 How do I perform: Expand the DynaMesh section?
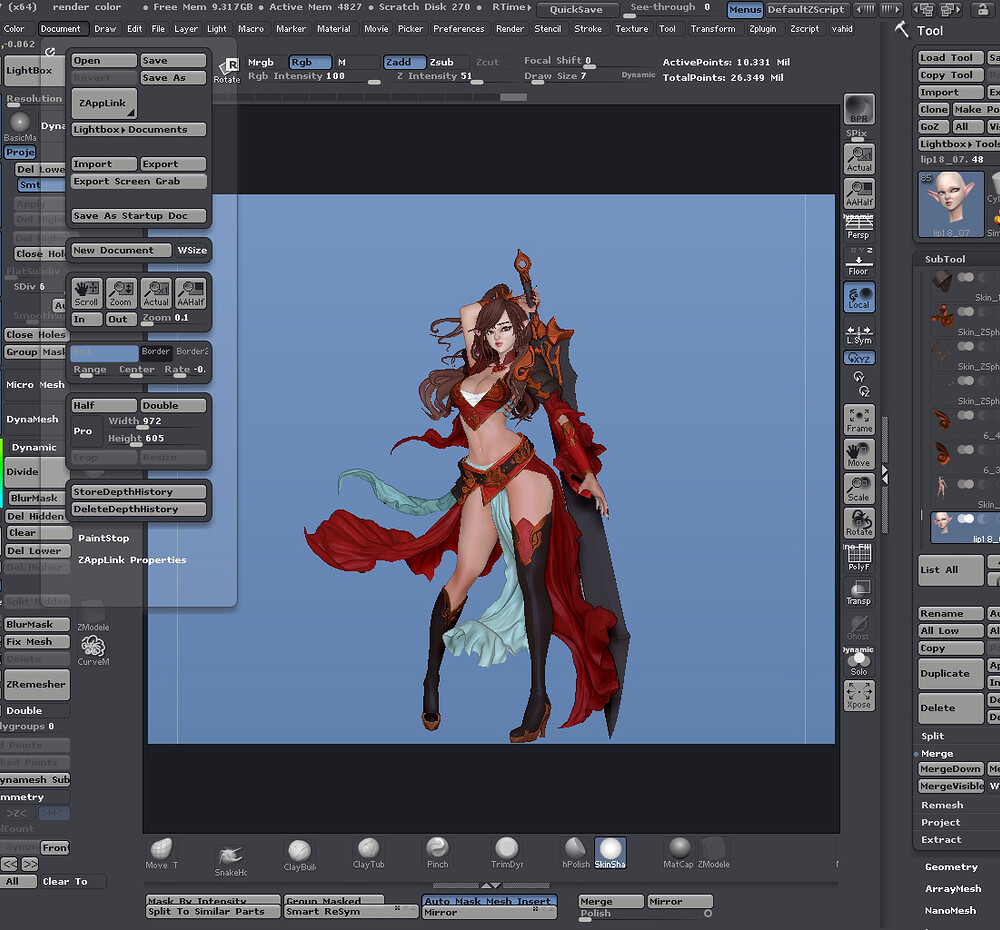coord(33,419)
